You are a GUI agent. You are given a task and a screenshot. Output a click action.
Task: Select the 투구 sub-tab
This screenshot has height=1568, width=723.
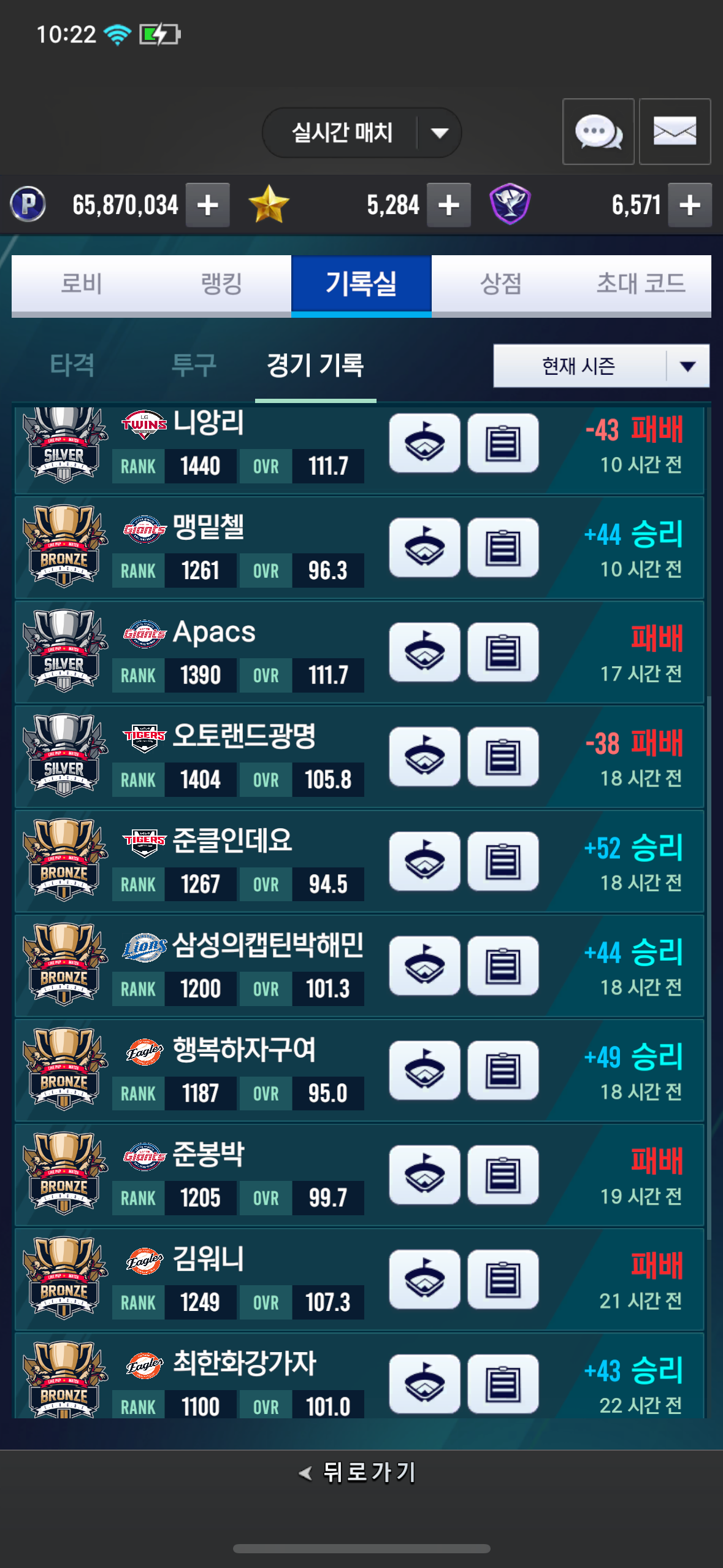(194, 366)
